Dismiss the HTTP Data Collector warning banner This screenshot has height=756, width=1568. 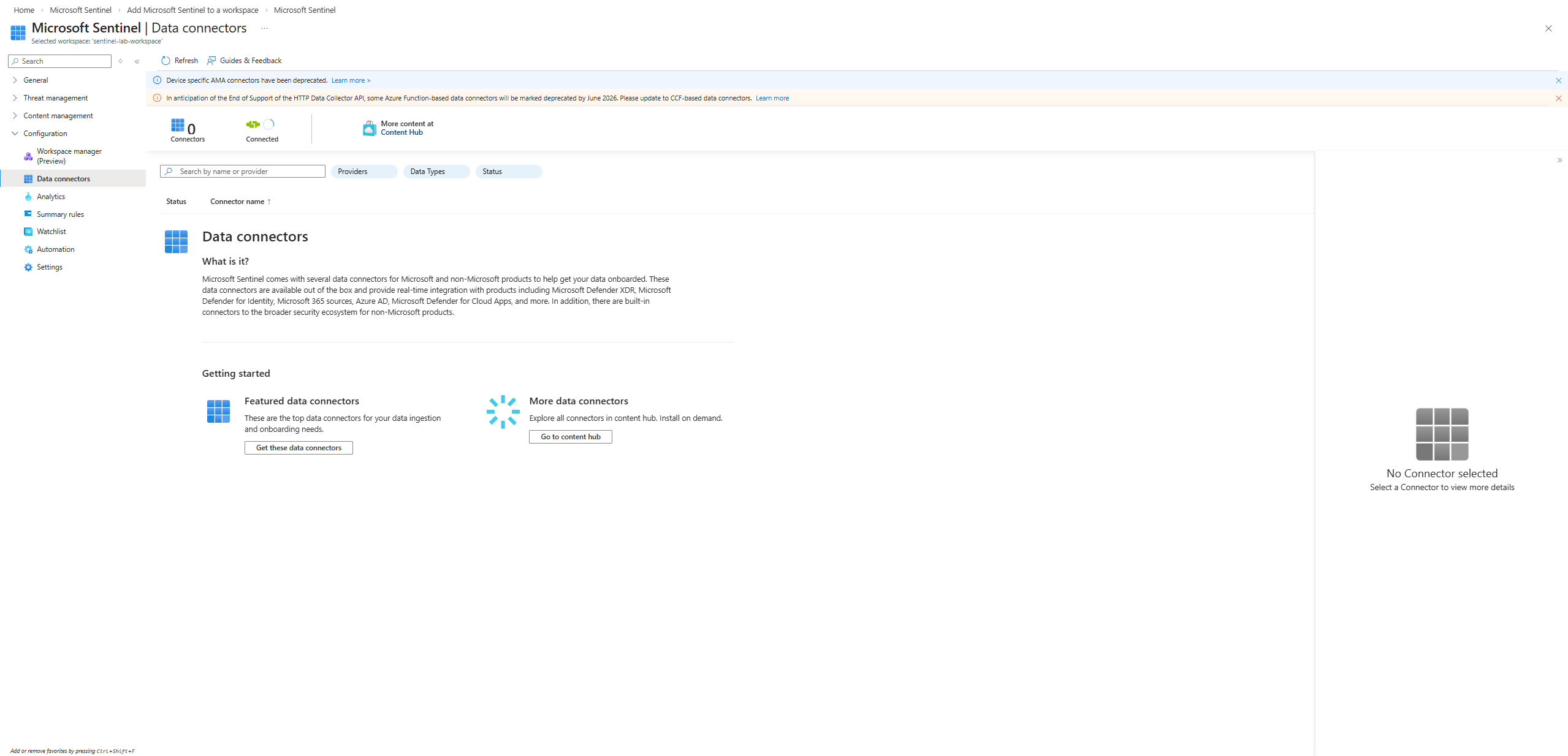(1558, 98)
